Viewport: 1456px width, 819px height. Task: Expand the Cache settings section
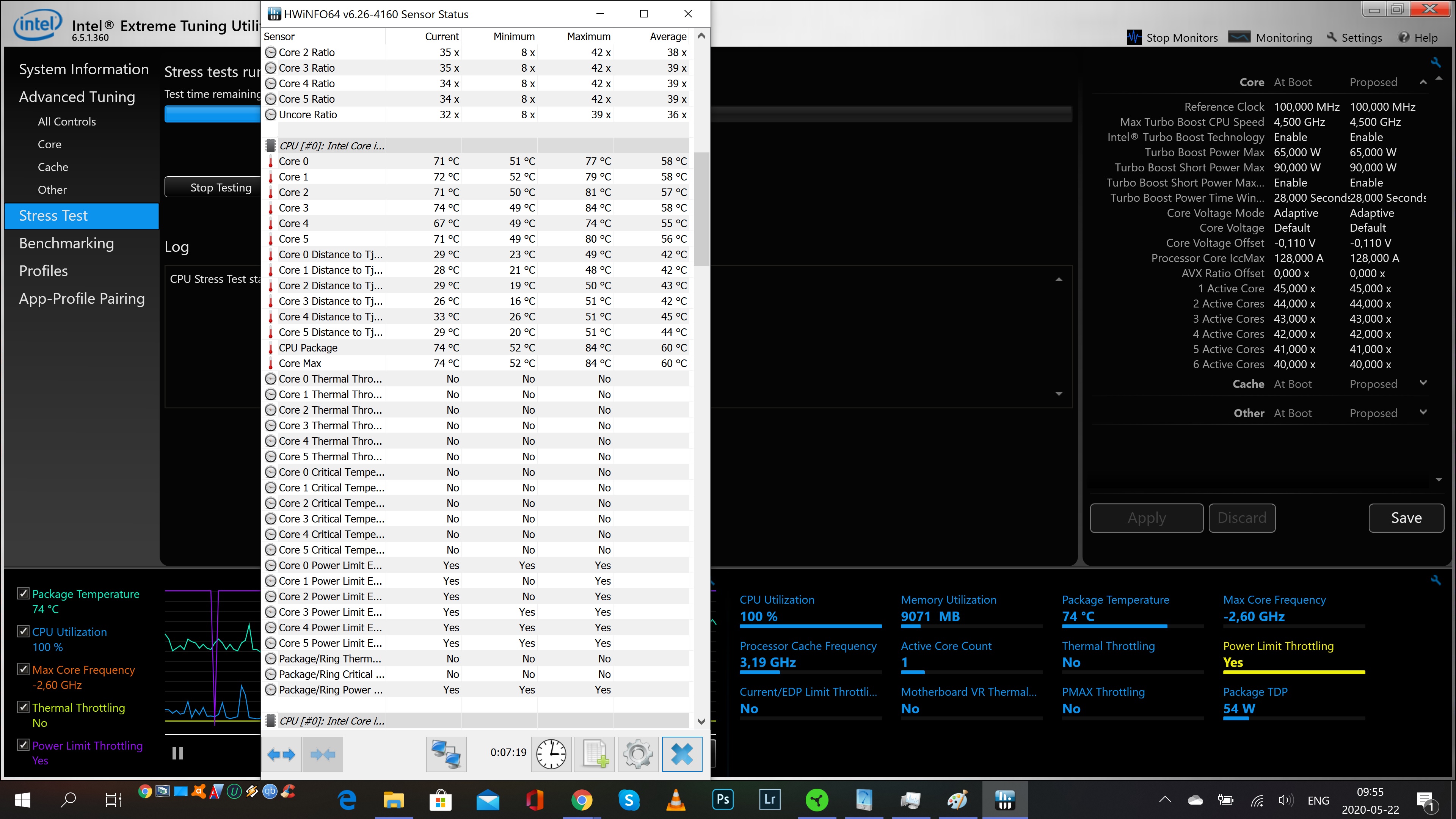(x=1423, y=383)
